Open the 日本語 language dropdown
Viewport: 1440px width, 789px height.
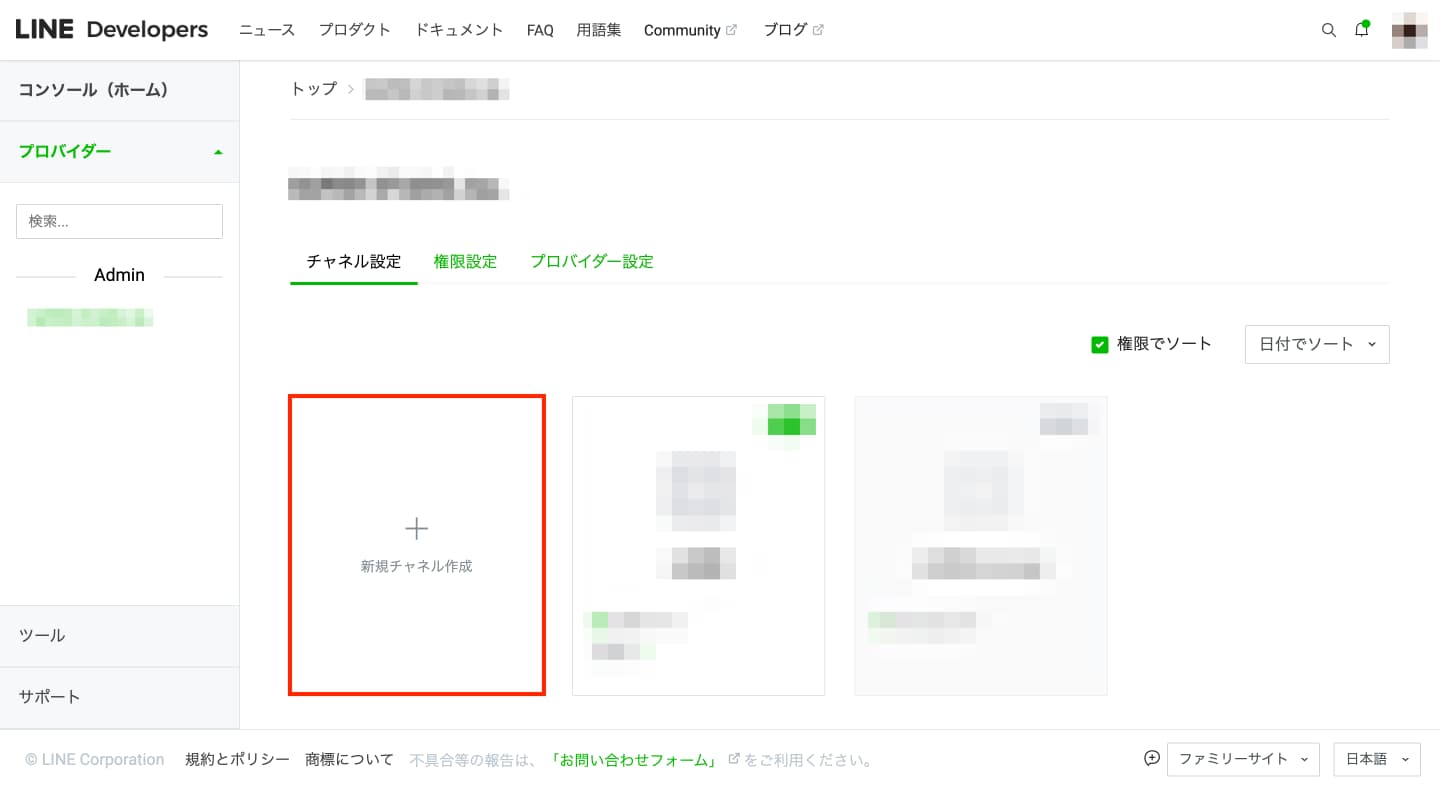[1377, 759]
